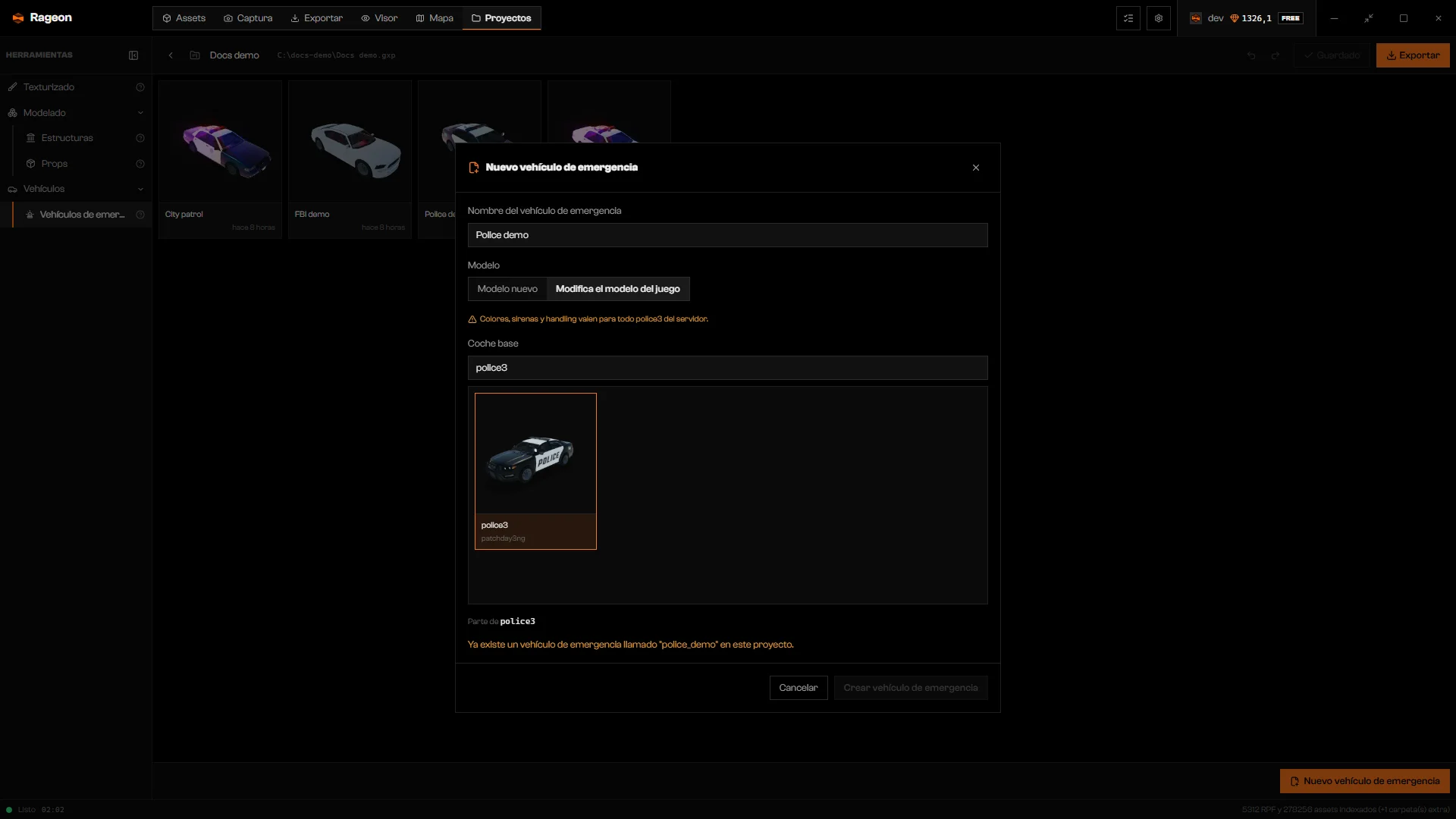Open the Exportar tab in top navigation
Viewport: 1456px width, 819px height.
[316, 18]
